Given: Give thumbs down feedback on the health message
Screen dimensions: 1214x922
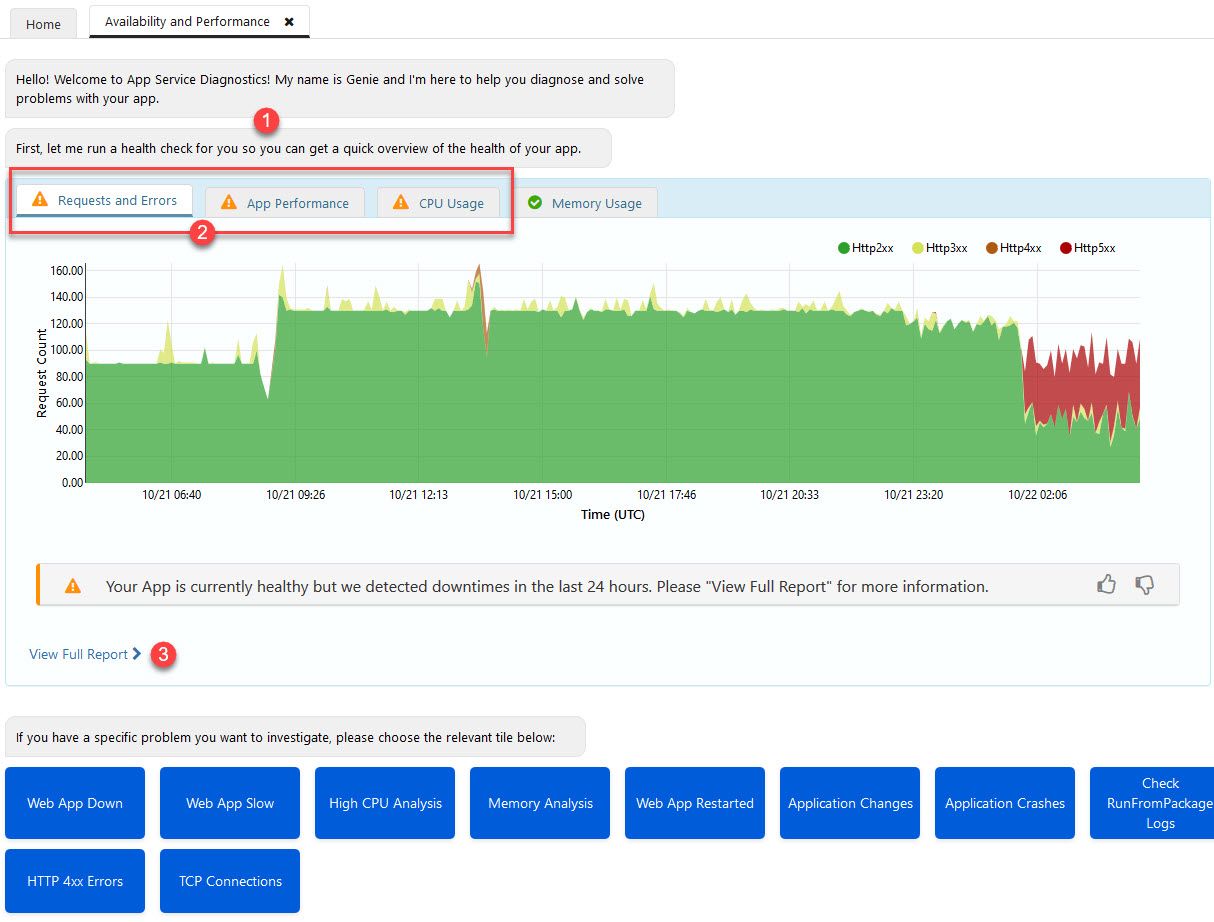Looking at the screenshot, I should coord(1143,585).
